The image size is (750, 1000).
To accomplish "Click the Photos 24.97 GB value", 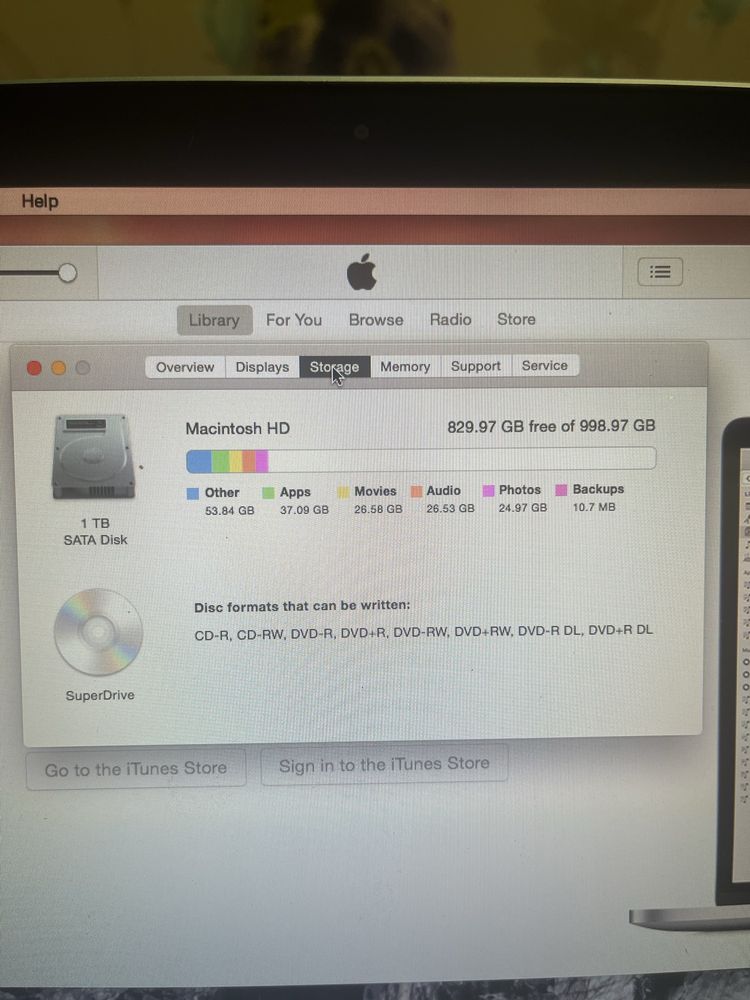I will coord(522,508).
